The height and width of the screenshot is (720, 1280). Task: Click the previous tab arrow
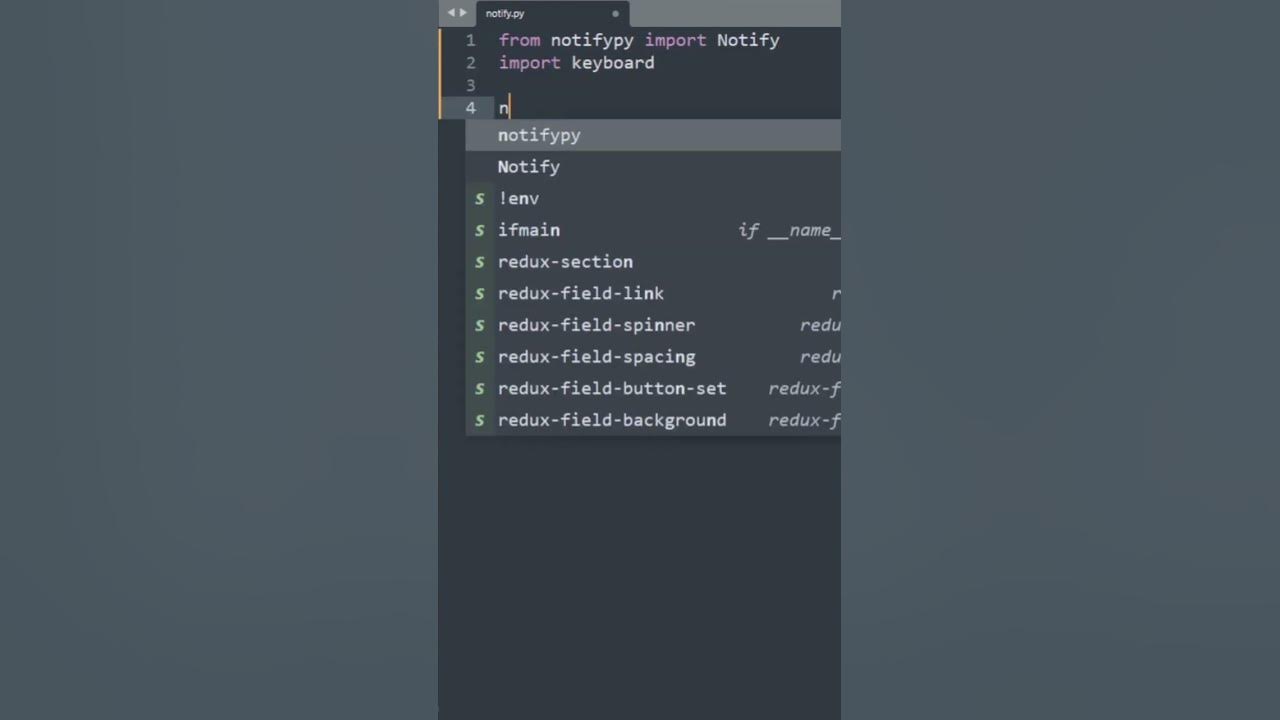451,13
